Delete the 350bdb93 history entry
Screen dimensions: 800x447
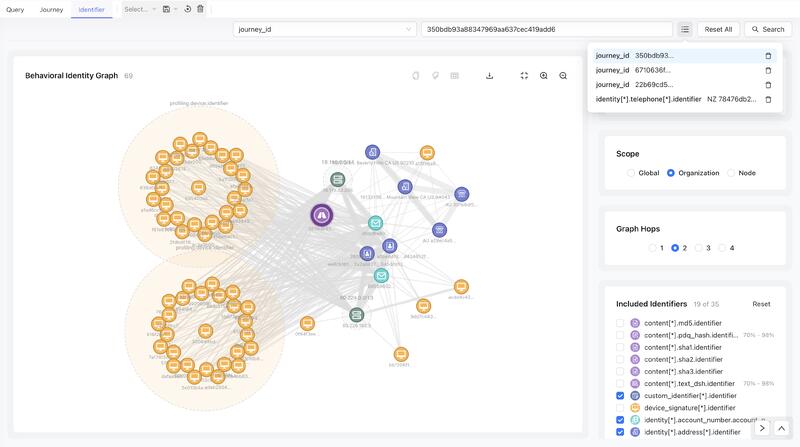[768, 56]
